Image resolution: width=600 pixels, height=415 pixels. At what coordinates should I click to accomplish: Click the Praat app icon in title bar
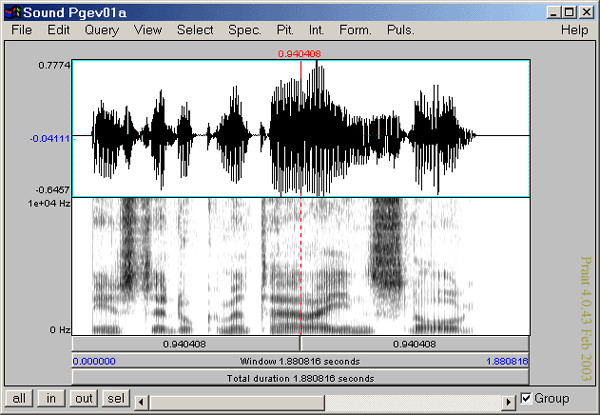point(11,11)
